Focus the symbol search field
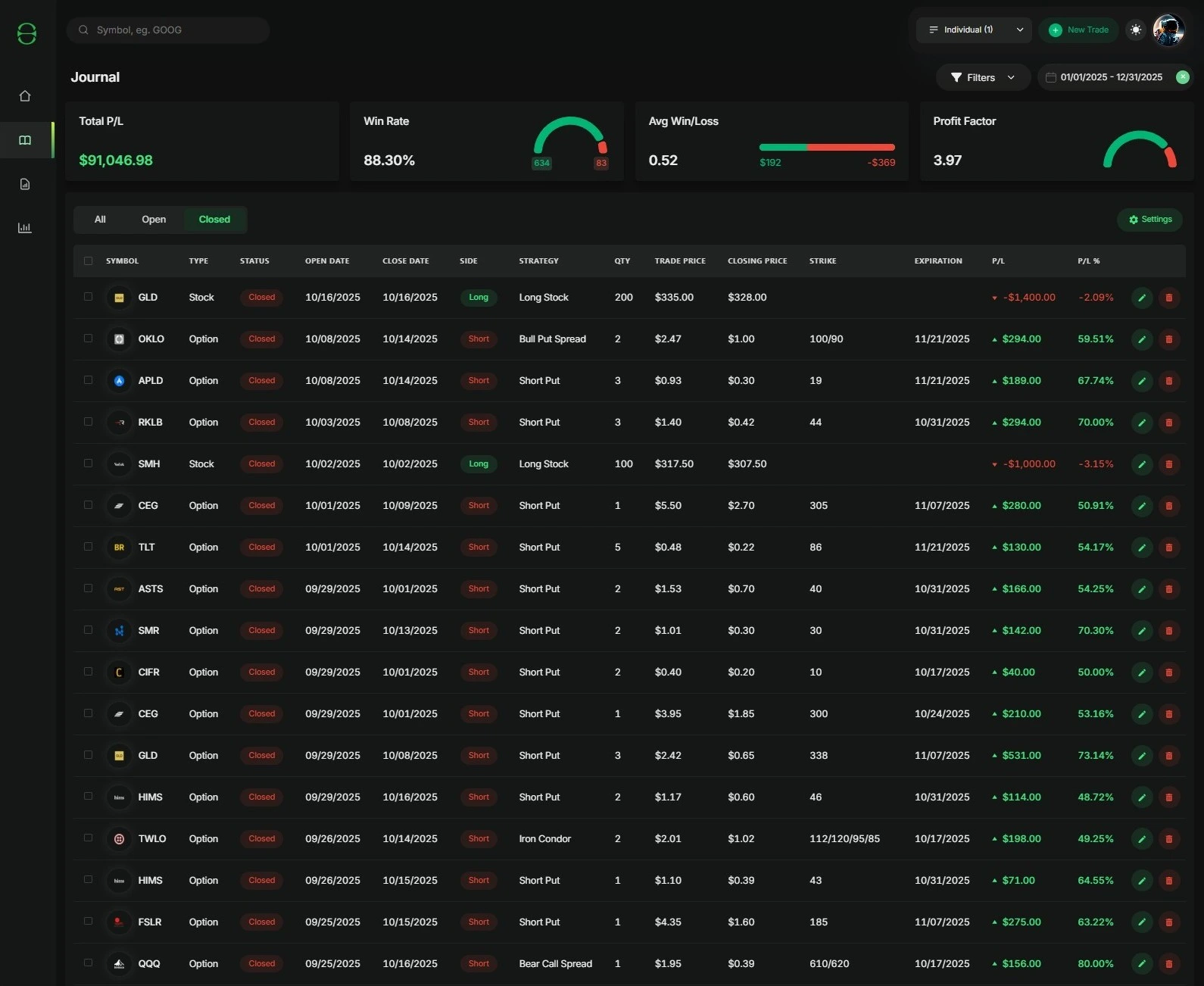The width and height of the screenshot is (1204, 986). click(168, 30)
